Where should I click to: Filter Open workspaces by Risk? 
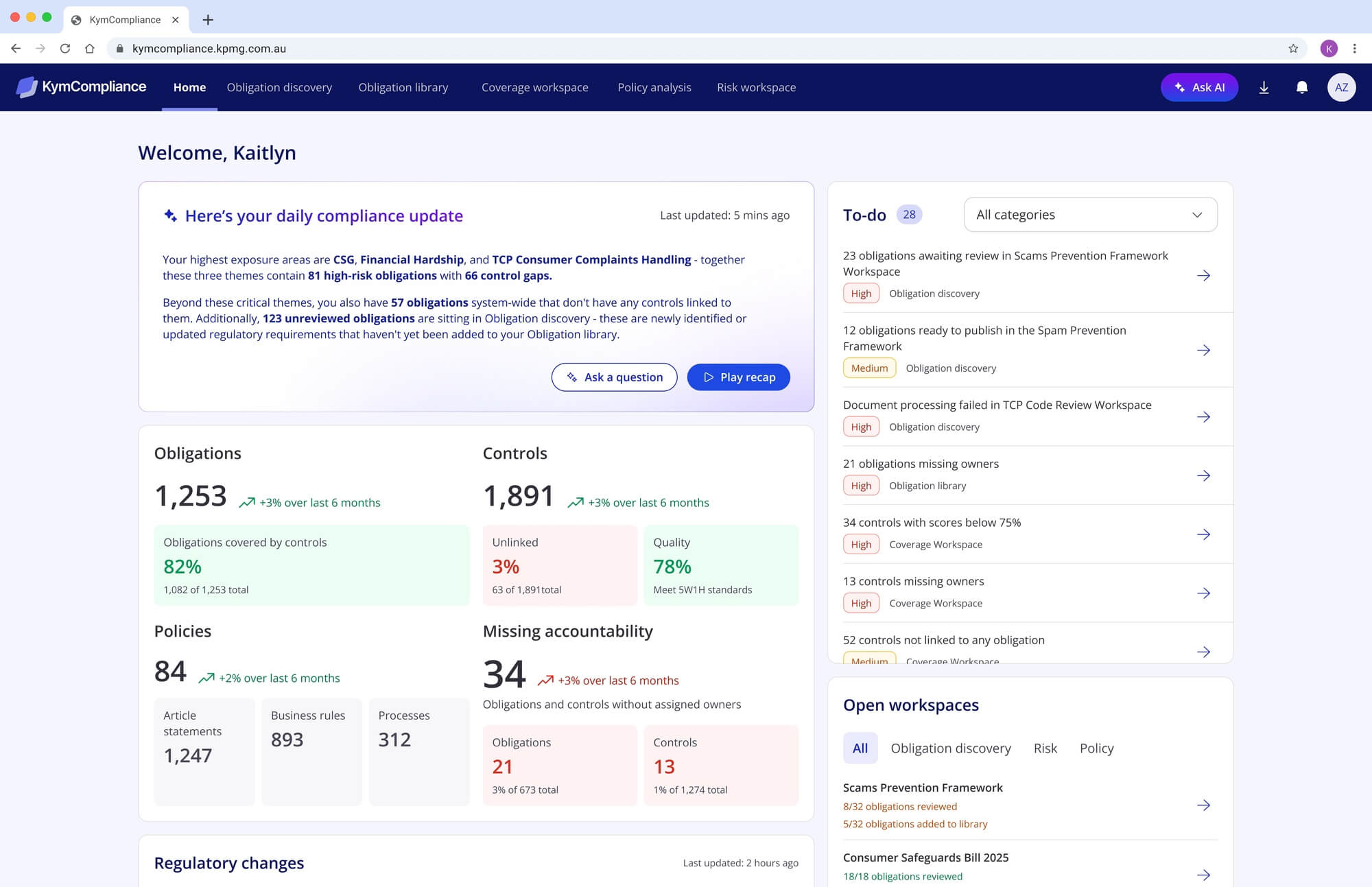1045,748
